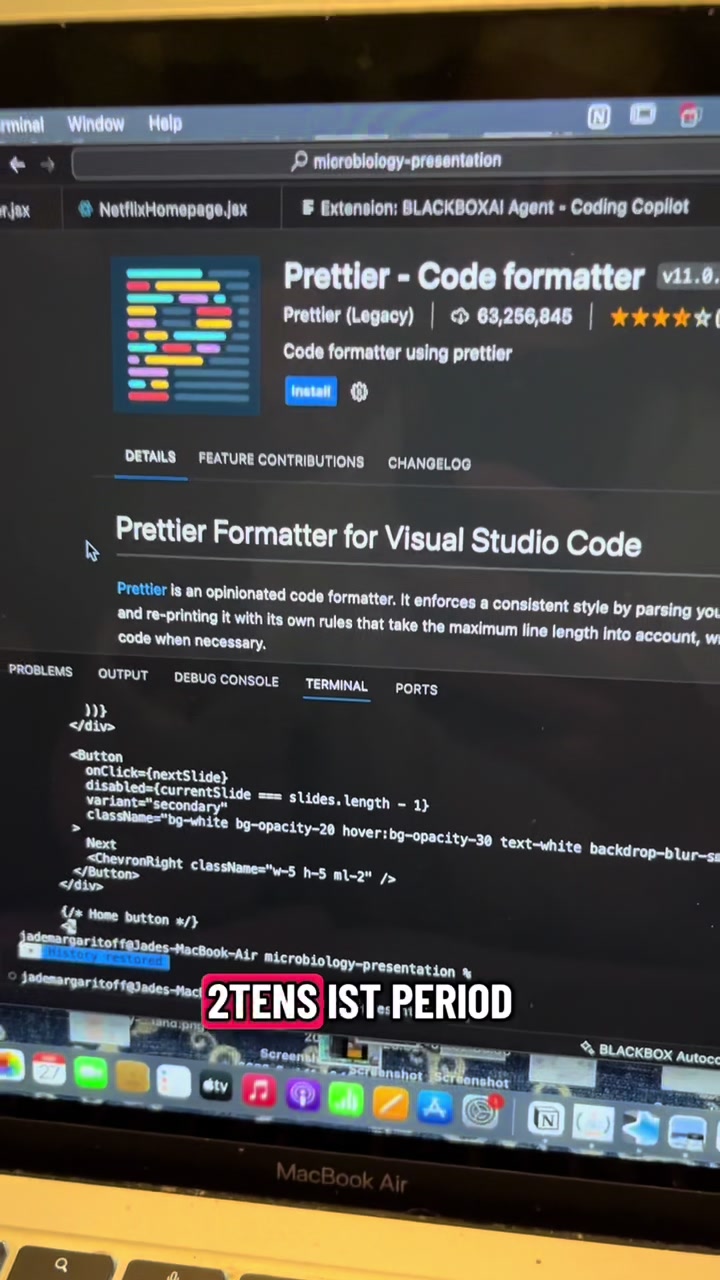Switch to Extension: BLACKBOXAI Agent tab
This screenshot has width=720, height=1280.
495,207
